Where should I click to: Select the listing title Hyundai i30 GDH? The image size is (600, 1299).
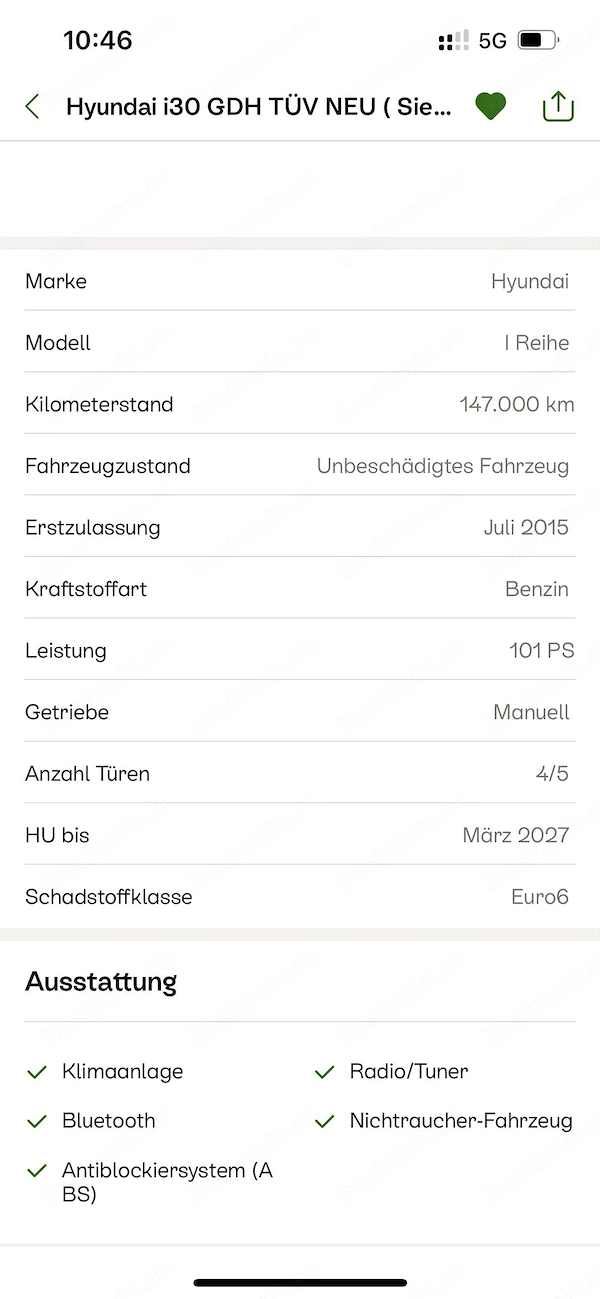point(259,107)
